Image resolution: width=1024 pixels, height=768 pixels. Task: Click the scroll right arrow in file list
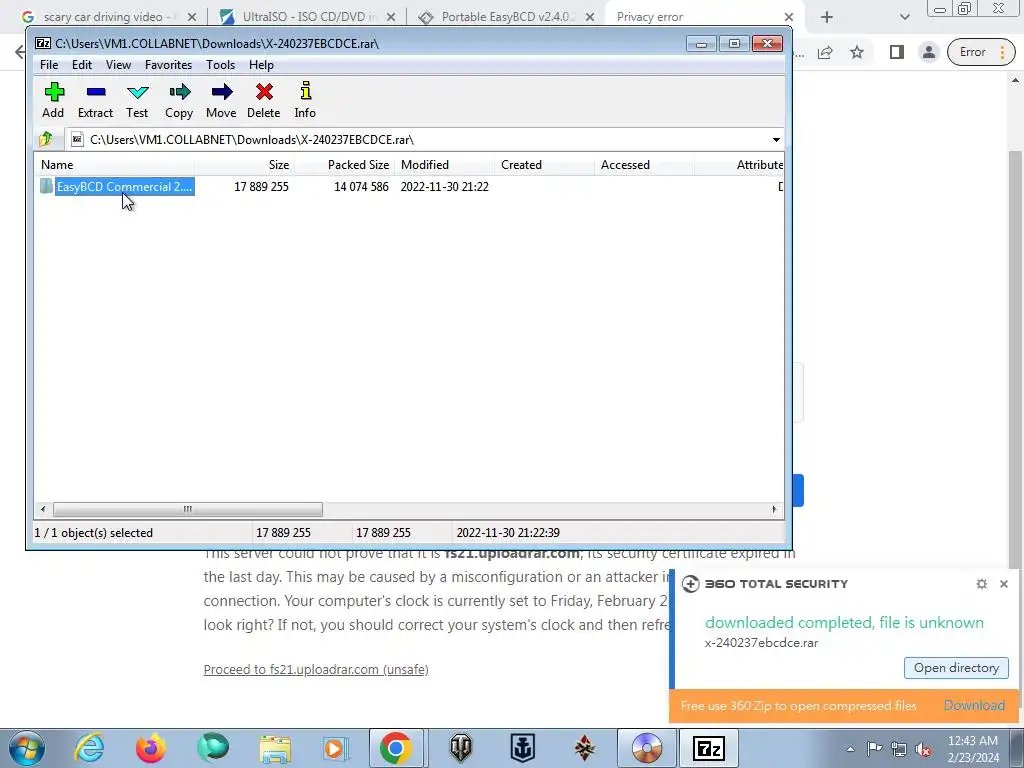(775, 509)
